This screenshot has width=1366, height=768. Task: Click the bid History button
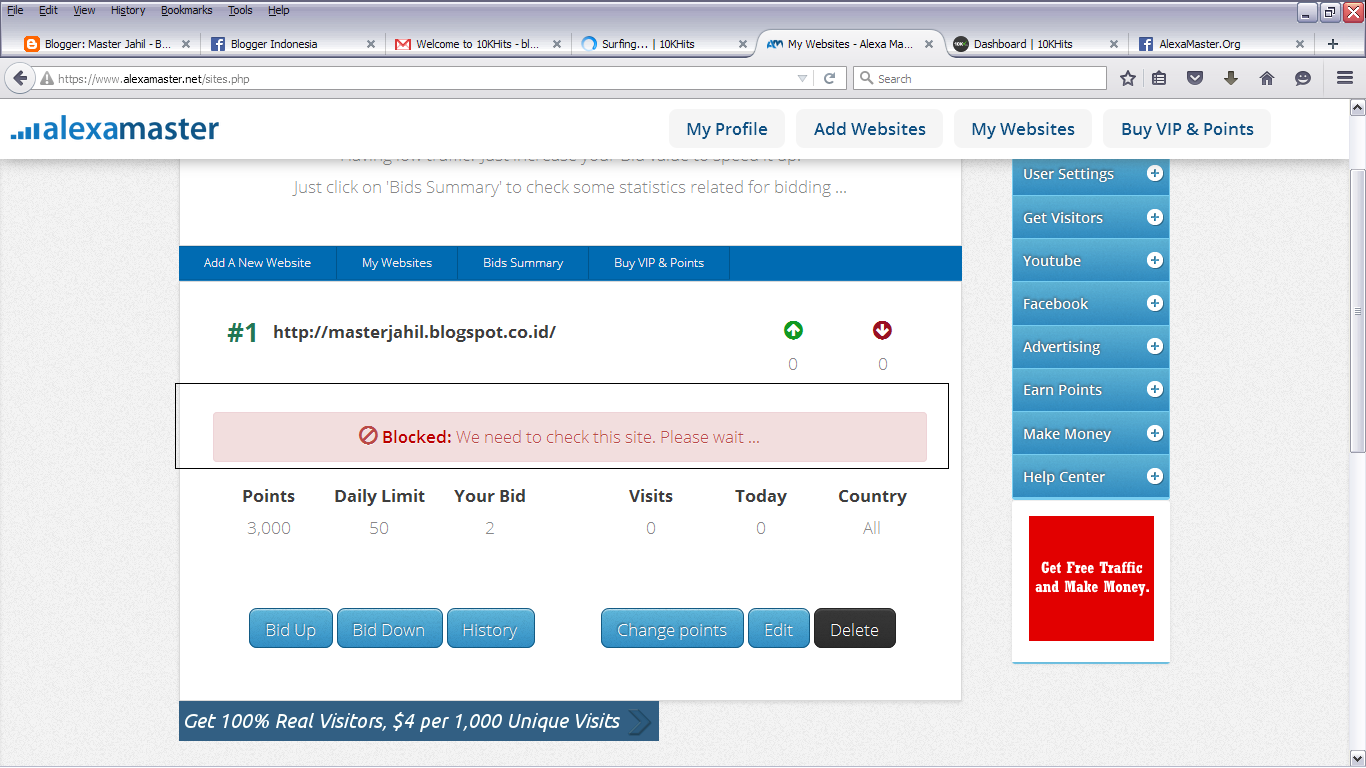(x=490, y=629)
